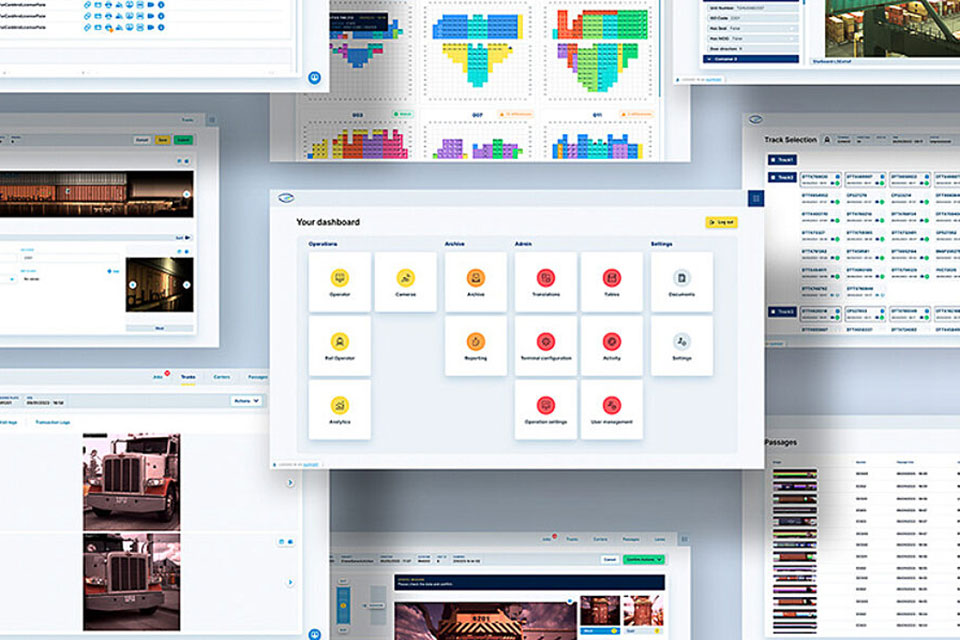Select Track1 in Track Selection

point(782,160)
